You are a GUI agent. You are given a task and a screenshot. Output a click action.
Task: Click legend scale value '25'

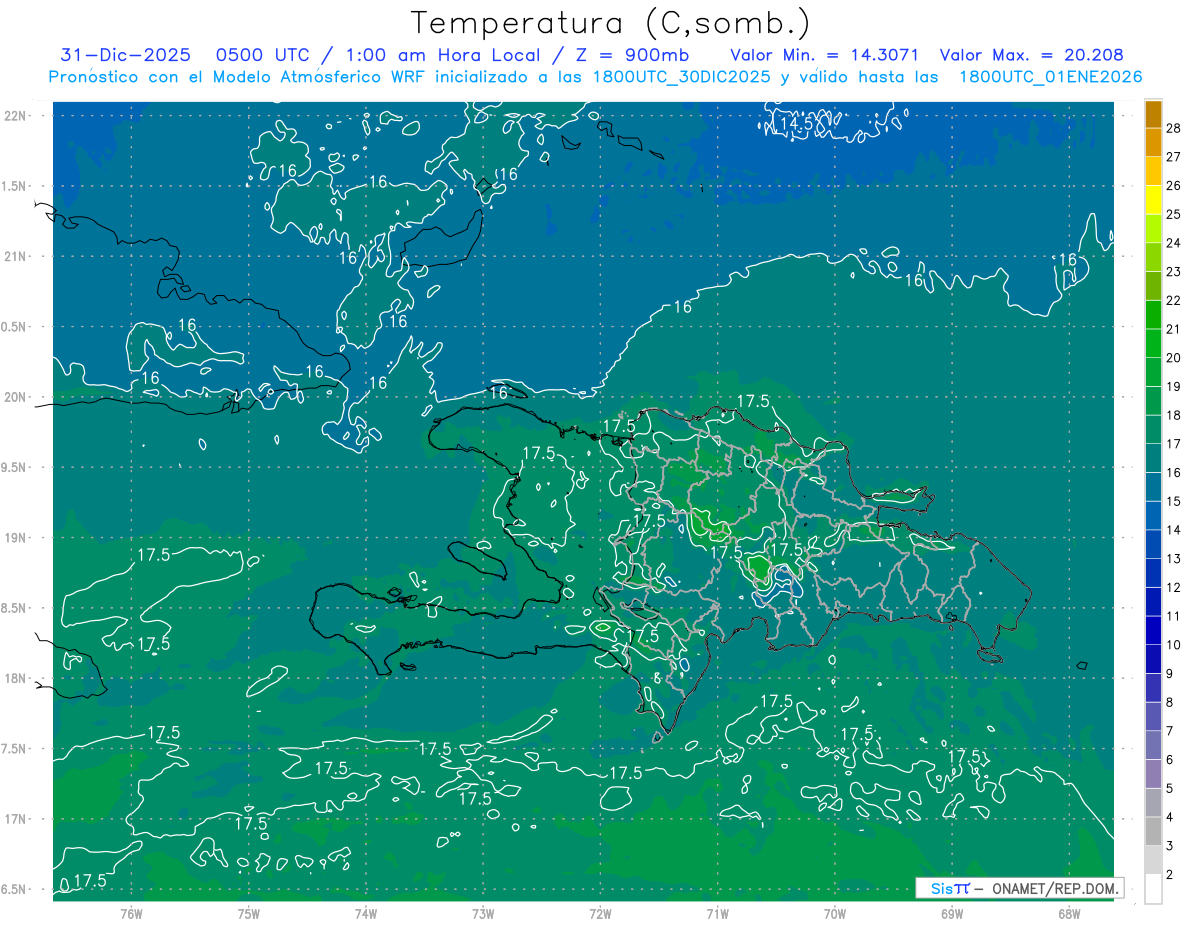tap(1174, 214)
